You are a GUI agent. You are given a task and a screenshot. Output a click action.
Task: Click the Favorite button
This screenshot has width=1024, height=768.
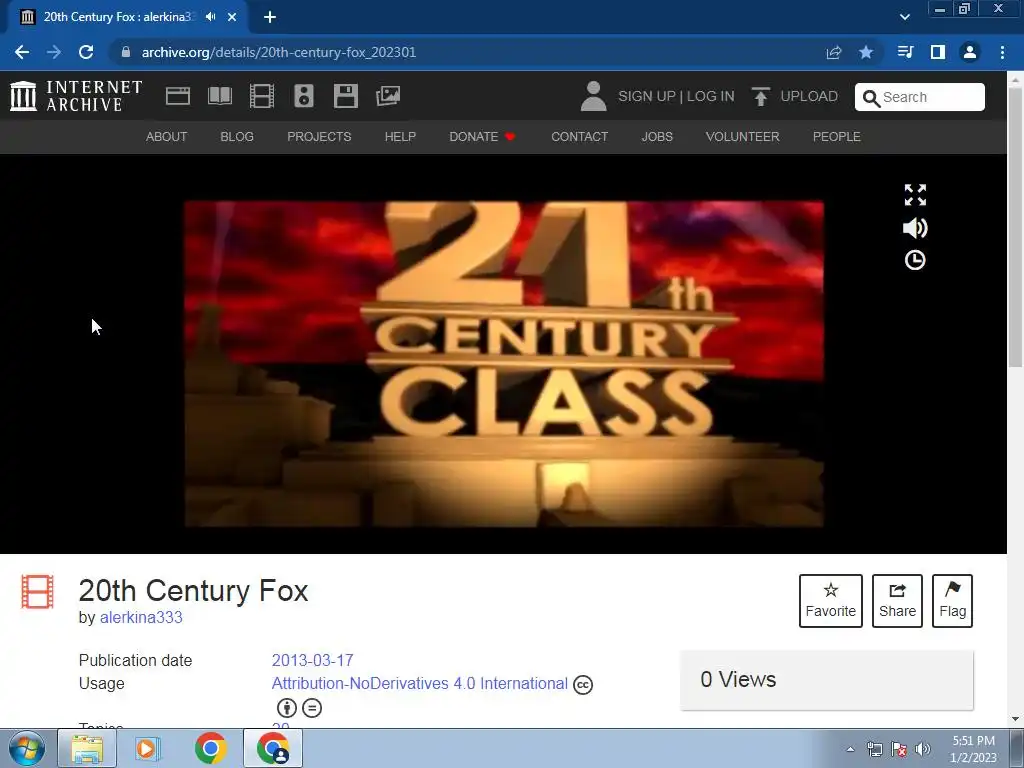tap(831, 601)
